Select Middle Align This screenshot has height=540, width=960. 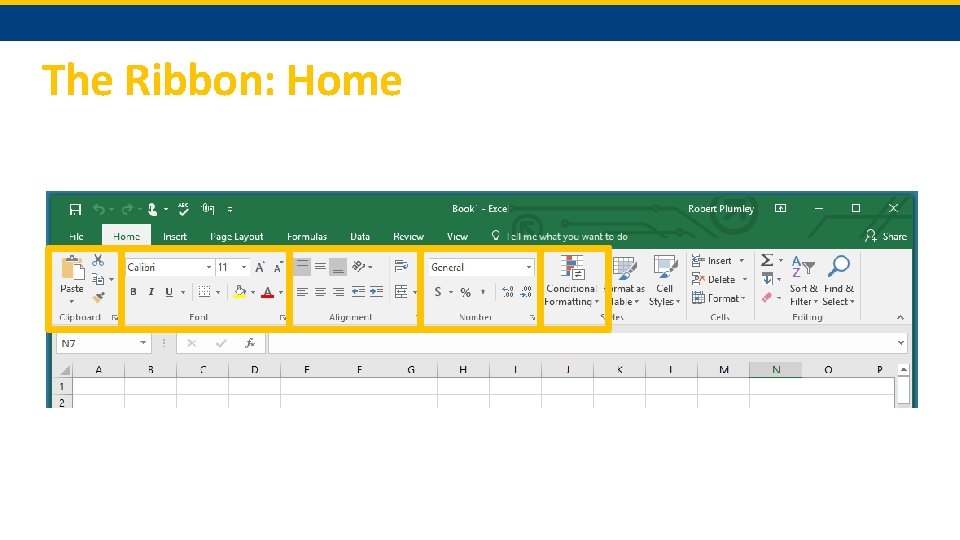(320, 266)
